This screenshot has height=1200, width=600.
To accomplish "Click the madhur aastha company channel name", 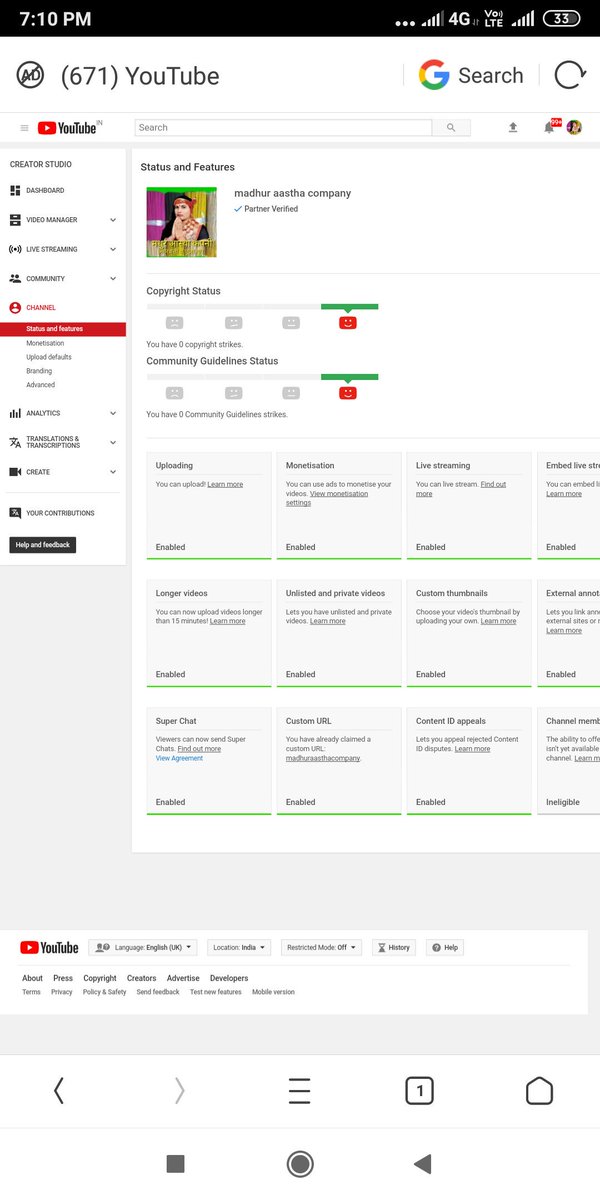I will (x=292, y=193).
